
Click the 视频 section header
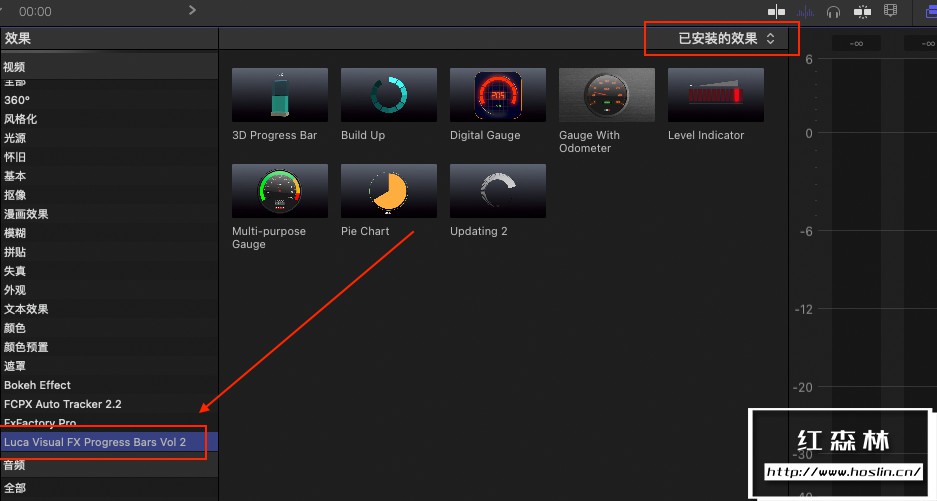[x=109, y=67]
